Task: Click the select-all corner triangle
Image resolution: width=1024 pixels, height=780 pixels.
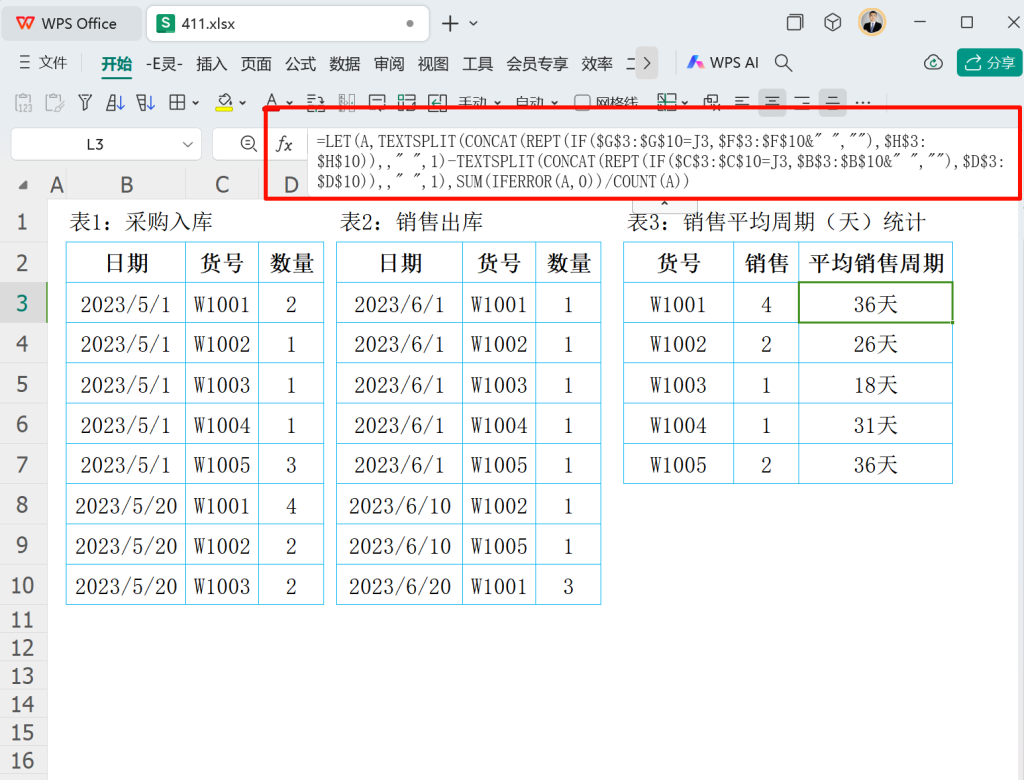Action: (x=23, y=186)
